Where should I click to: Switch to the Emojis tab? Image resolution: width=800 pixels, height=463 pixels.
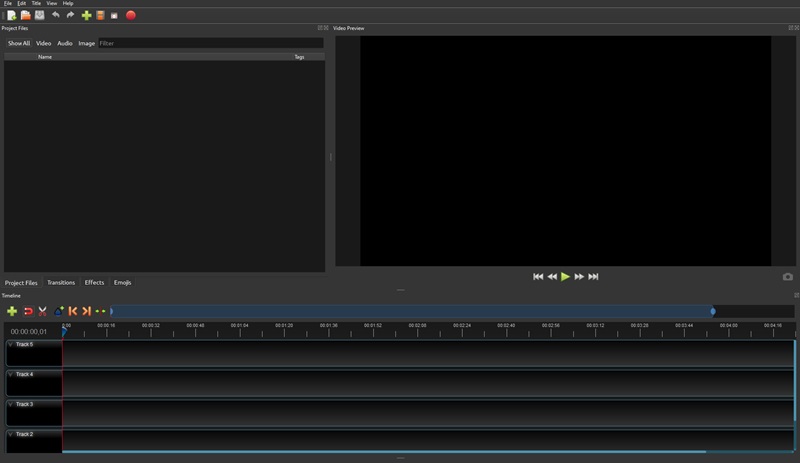(x=122, y=283)
